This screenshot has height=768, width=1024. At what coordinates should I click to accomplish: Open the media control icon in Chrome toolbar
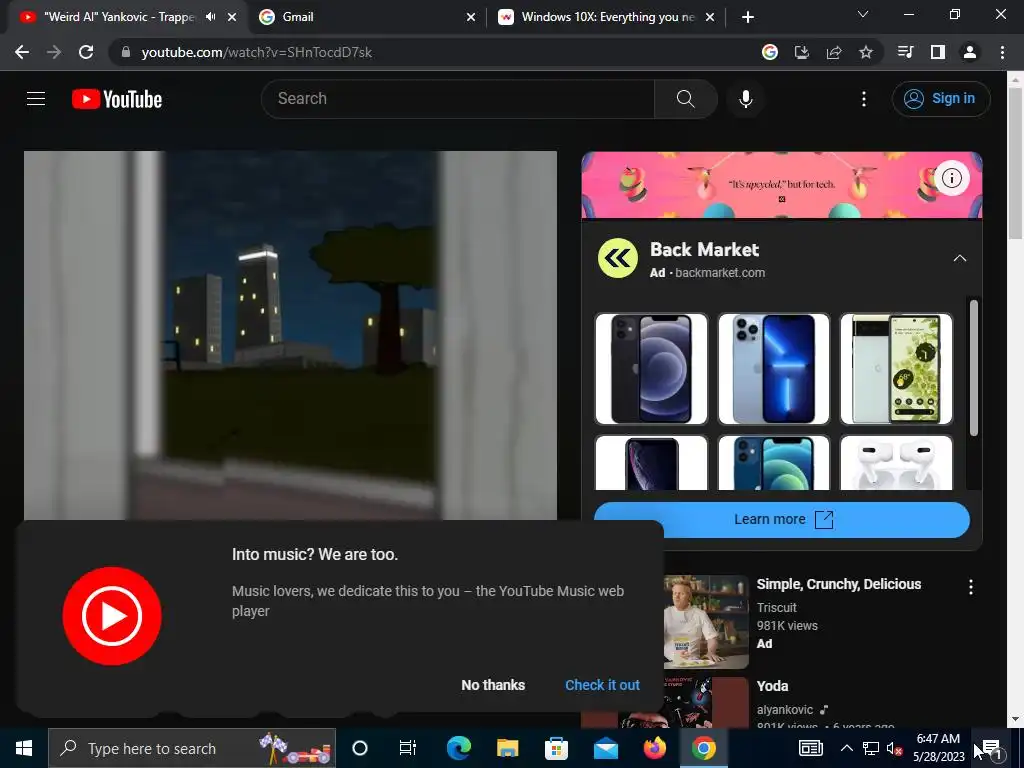tap(905, 52)
